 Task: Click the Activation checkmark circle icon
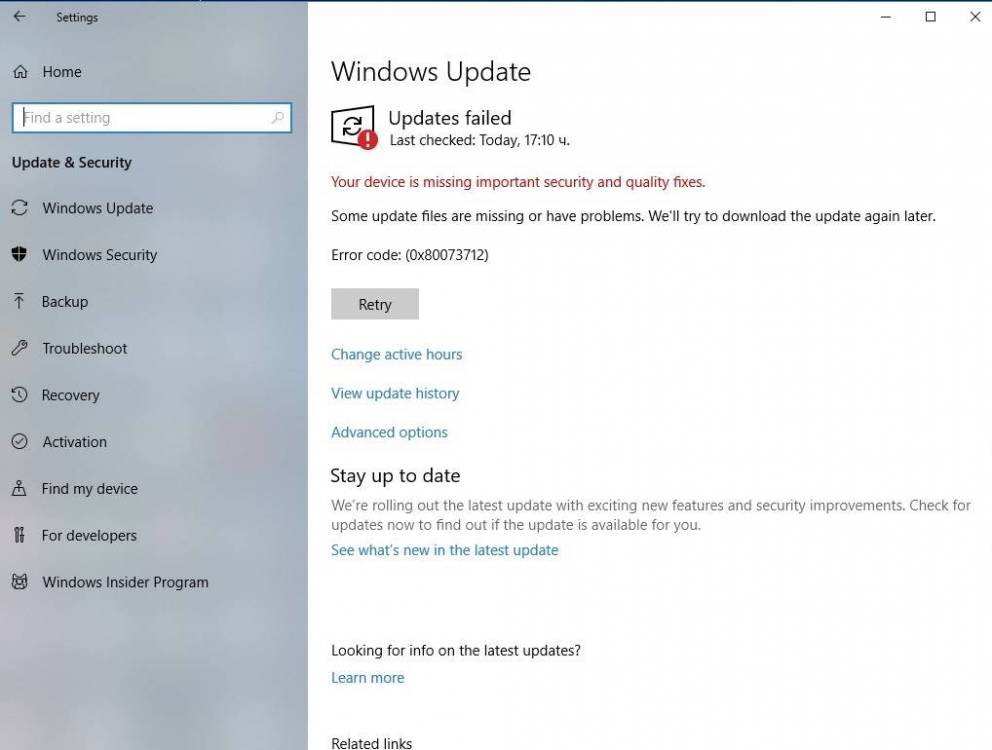click(x=20, y=441)
